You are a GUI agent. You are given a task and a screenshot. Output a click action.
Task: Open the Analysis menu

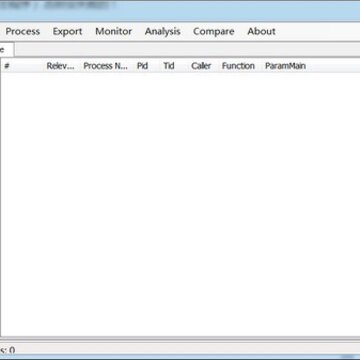coord(163,31)
